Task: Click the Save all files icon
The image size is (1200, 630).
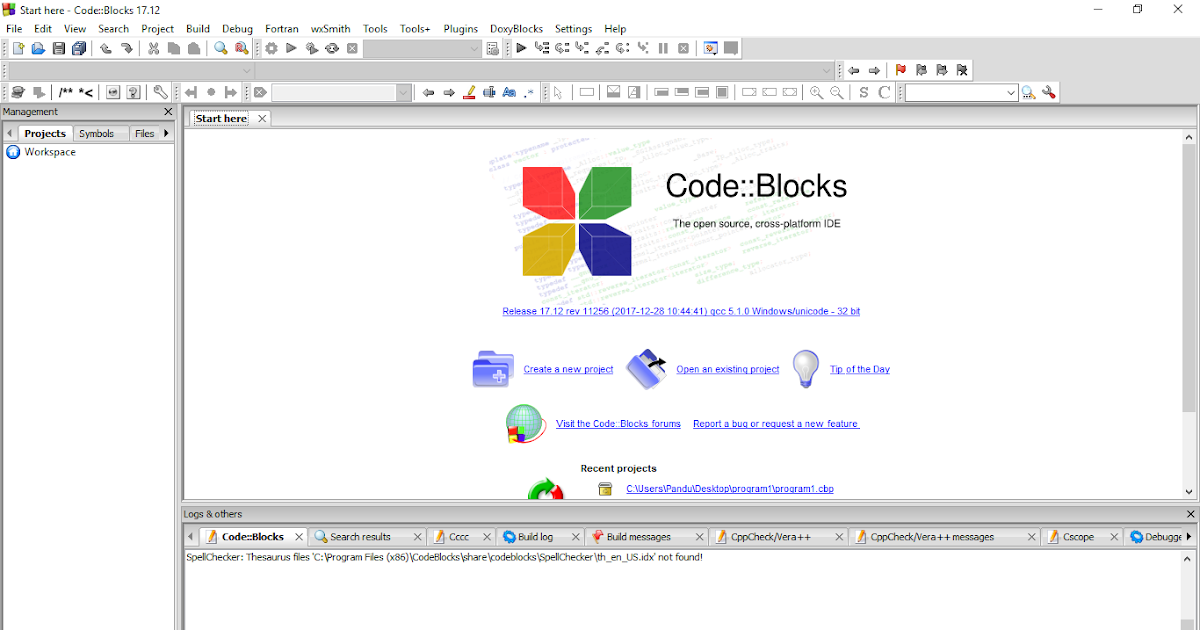Action: [x=79, y=48]
